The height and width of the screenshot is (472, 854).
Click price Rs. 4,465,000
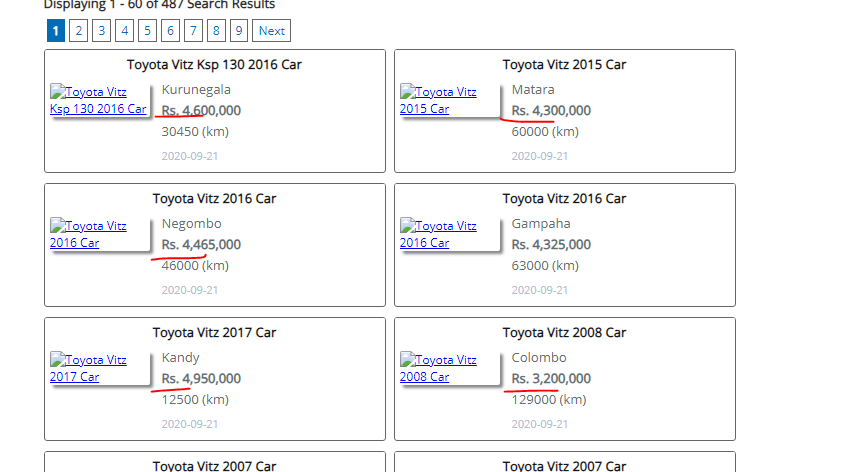tap(201, 244)
